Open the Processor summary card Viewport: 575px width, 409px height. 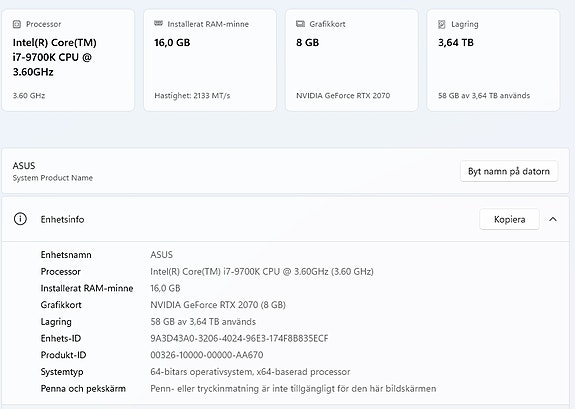pyautogui.click(x=68, y=60)
